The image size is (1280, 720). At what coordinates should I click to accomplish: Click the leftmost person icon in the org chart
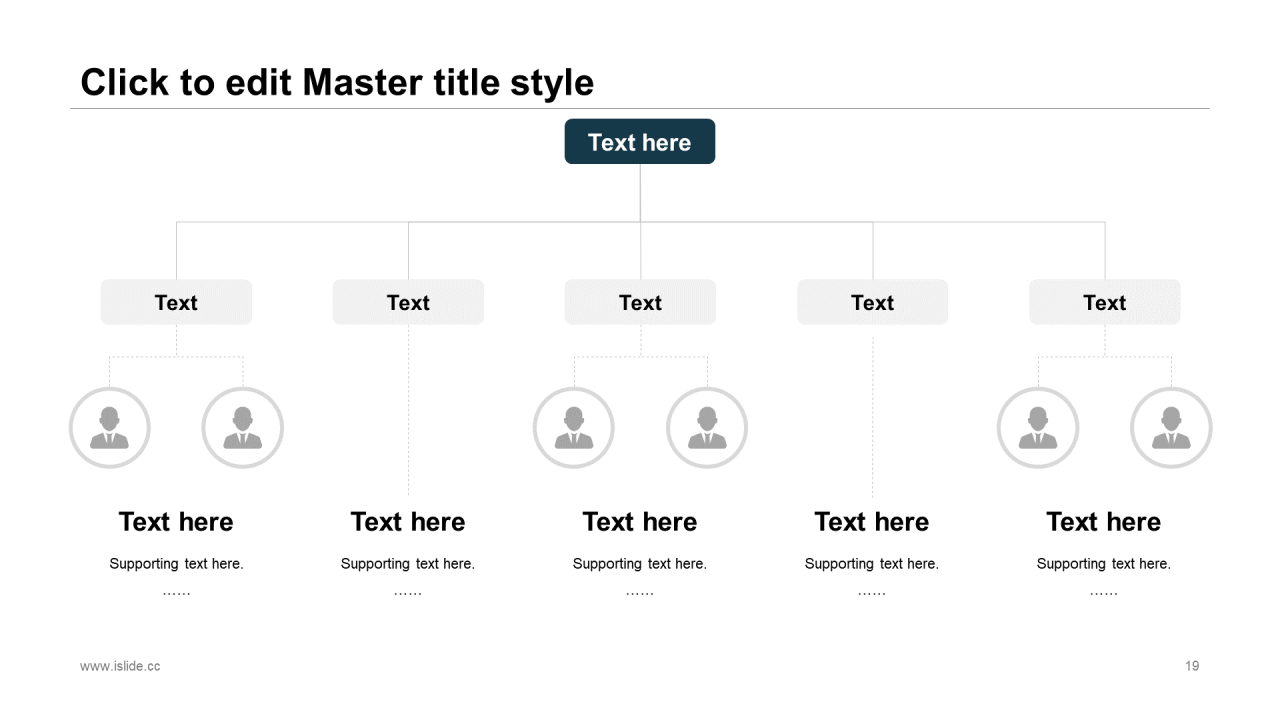point(109,428)
